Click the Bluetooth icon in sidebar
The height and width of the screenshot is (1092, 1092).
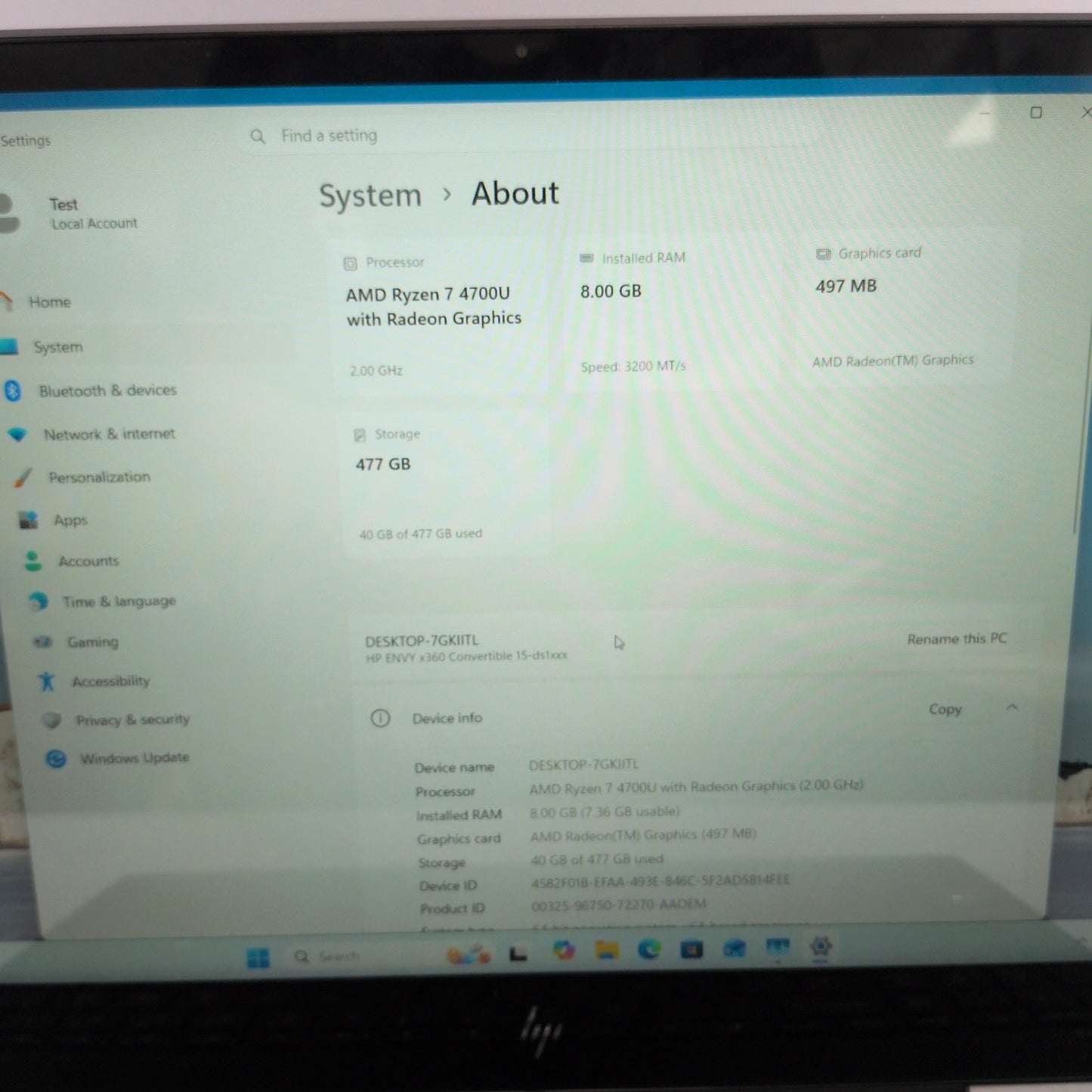click(x=13, y=391)
